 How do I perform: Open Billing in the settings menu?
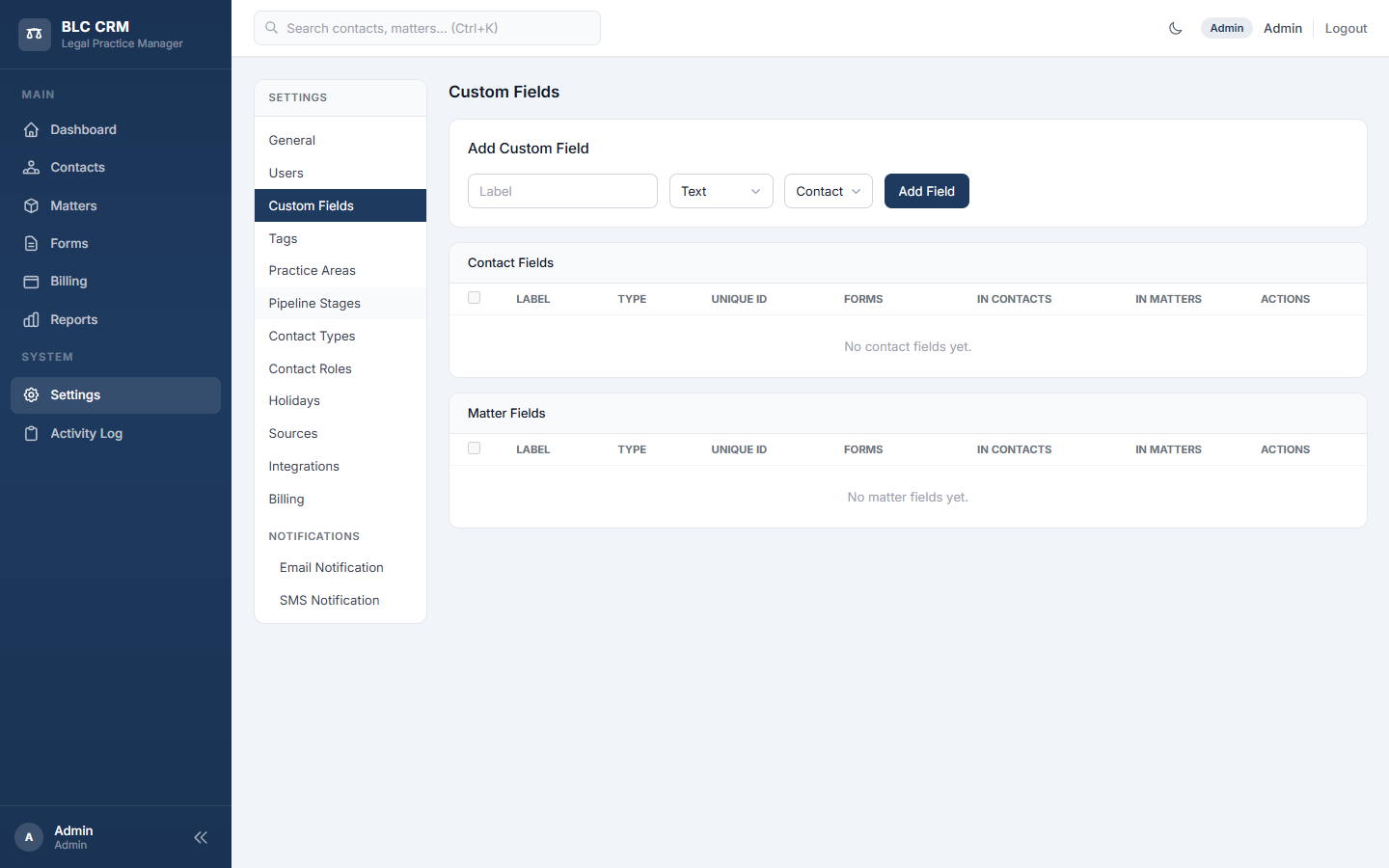(340, 500)
